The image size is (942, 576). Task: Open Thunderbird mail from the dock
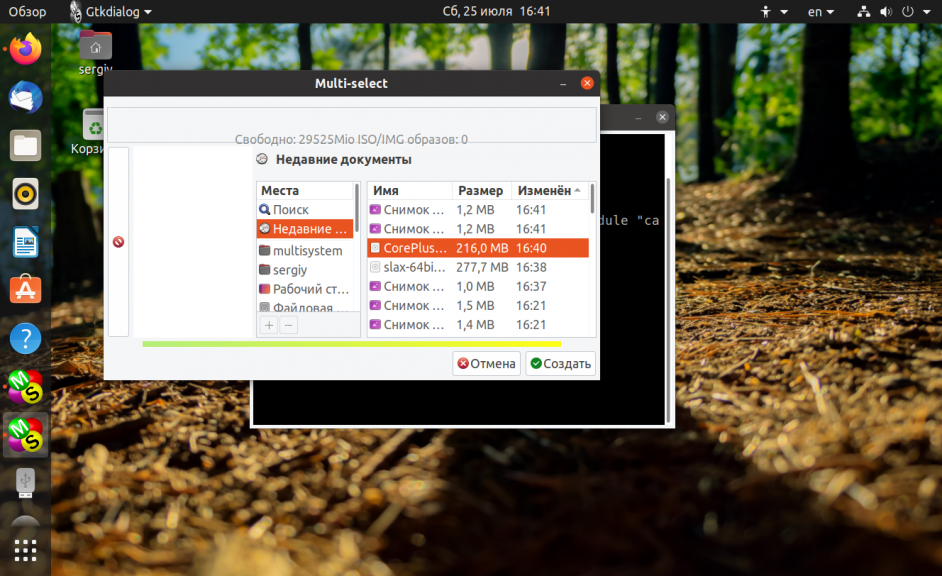coord(26,97)
